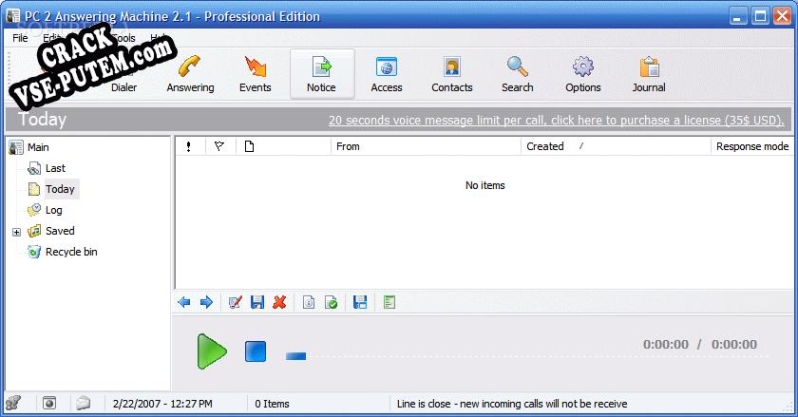Click the 0 Items status text
Viewport: 798px width, 417px height.
point(272,404)
